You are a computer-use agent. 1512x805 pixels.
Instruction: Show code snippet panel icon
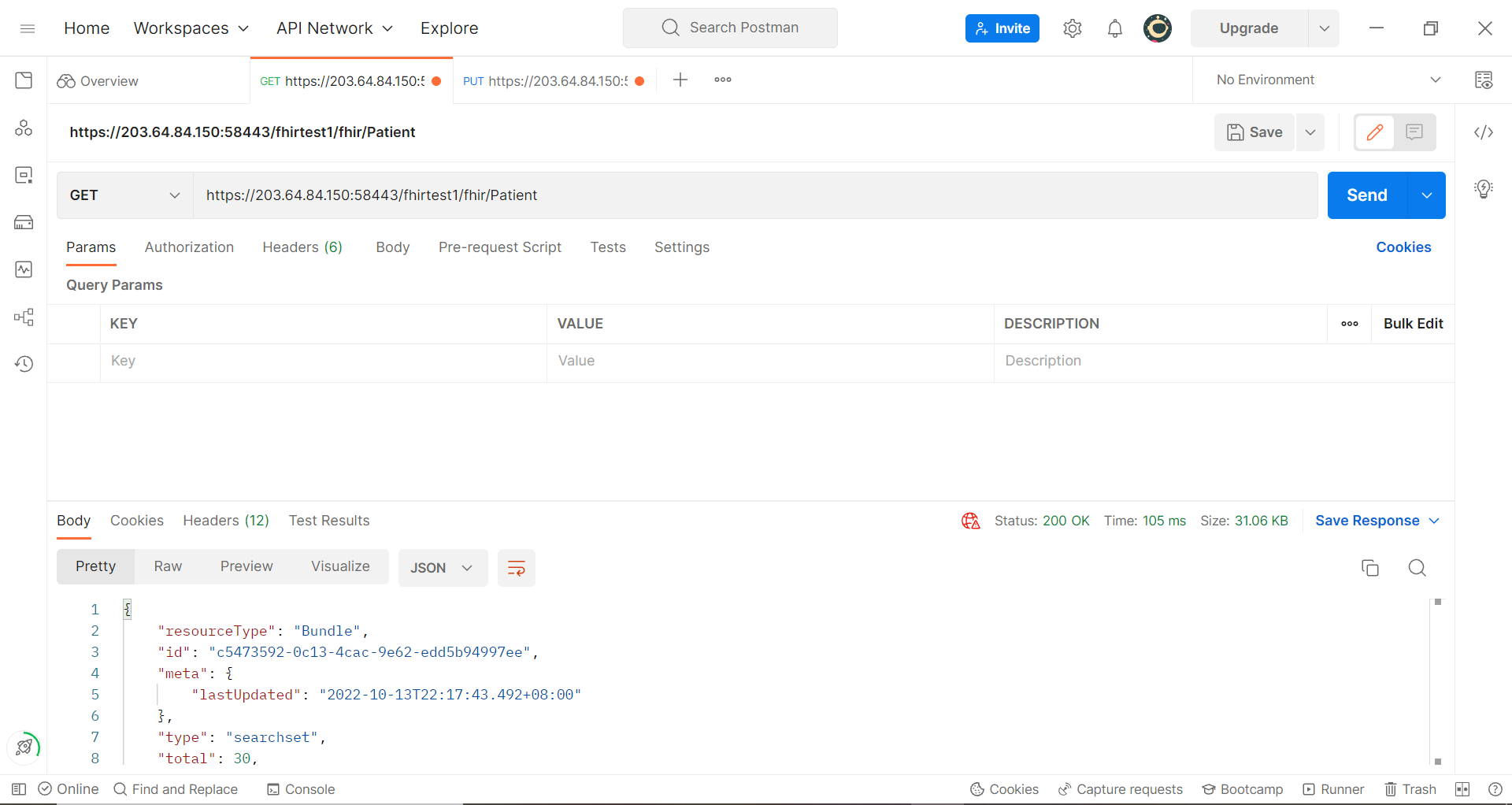1484,132
